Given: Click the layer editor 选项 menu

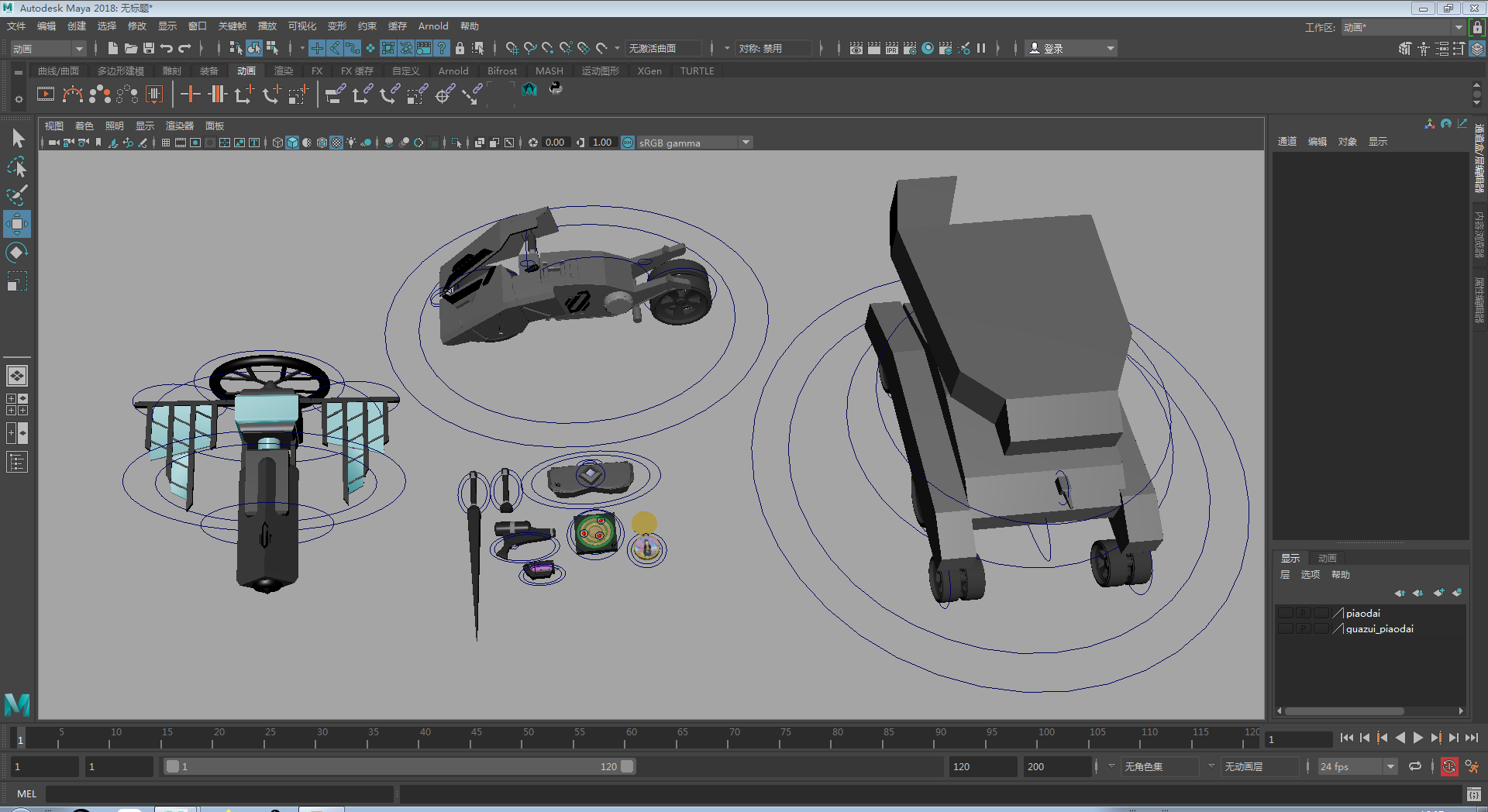Looking at the screenshot, I should [1310, 575].
